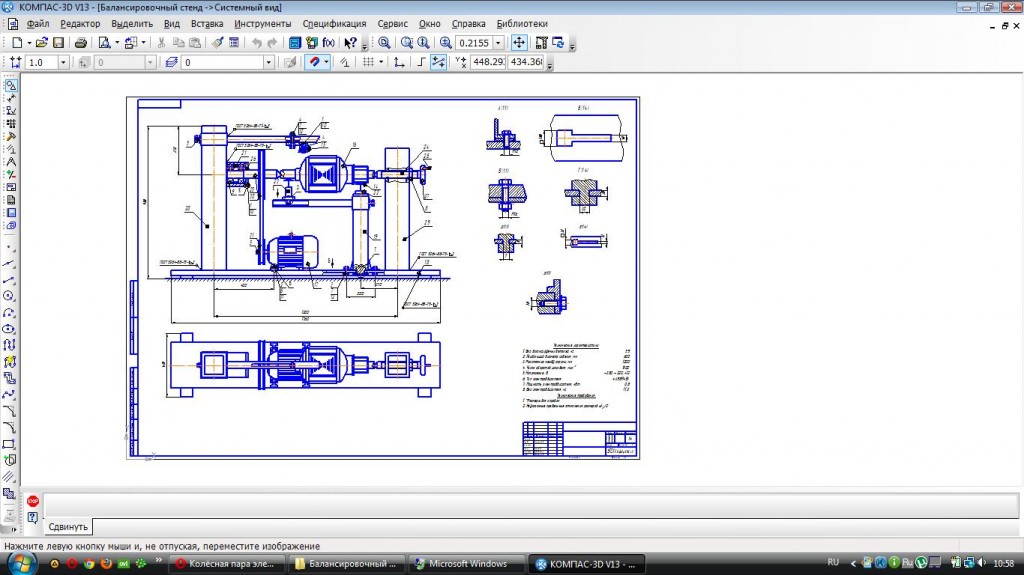Activate the Pan (Сдвинуть) four-arrow icon
This screenshot has width=1024, height=575.
519,42
